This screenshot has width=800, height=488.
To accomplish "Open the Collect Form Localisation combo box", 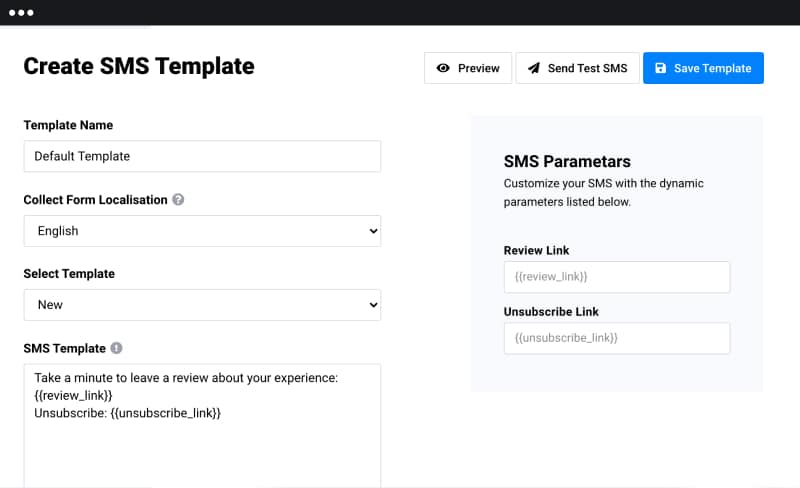I will [202, 231].
